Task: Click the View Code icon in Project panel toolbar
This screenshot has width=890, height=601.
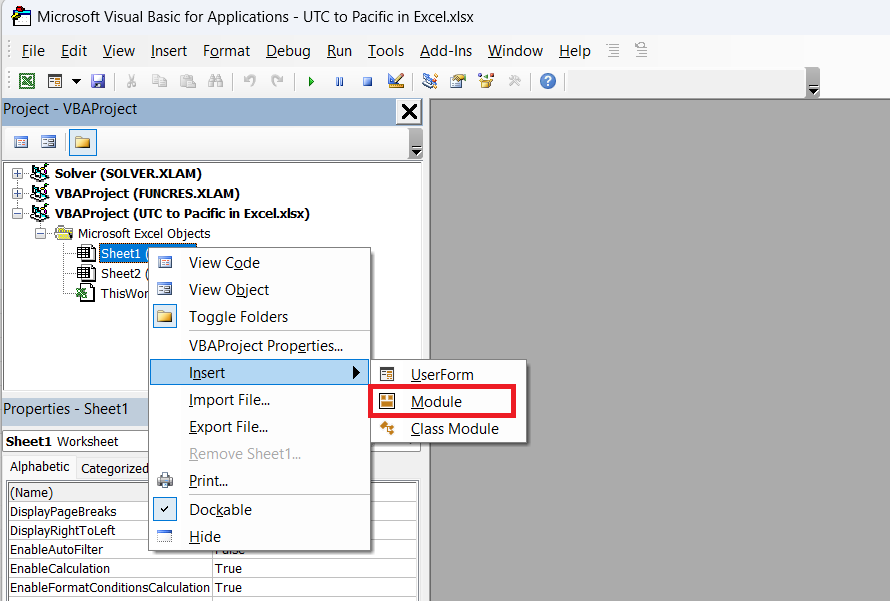Action: 21,142
